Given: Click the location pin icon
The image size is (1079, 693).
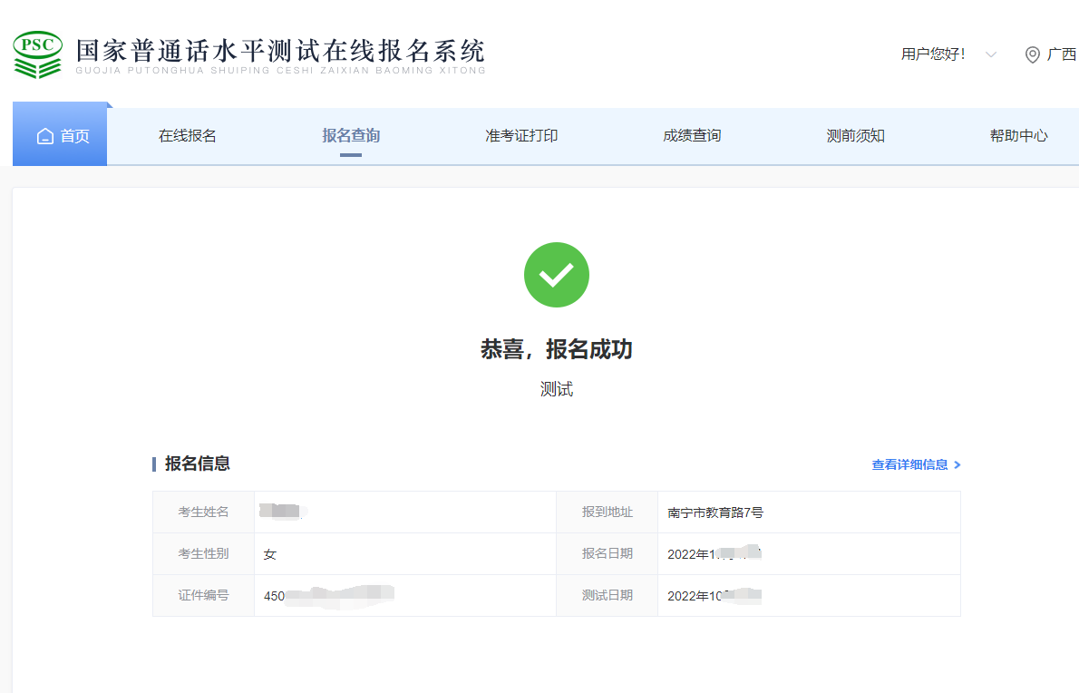Looking at the screenshot, I should 1032,55.
